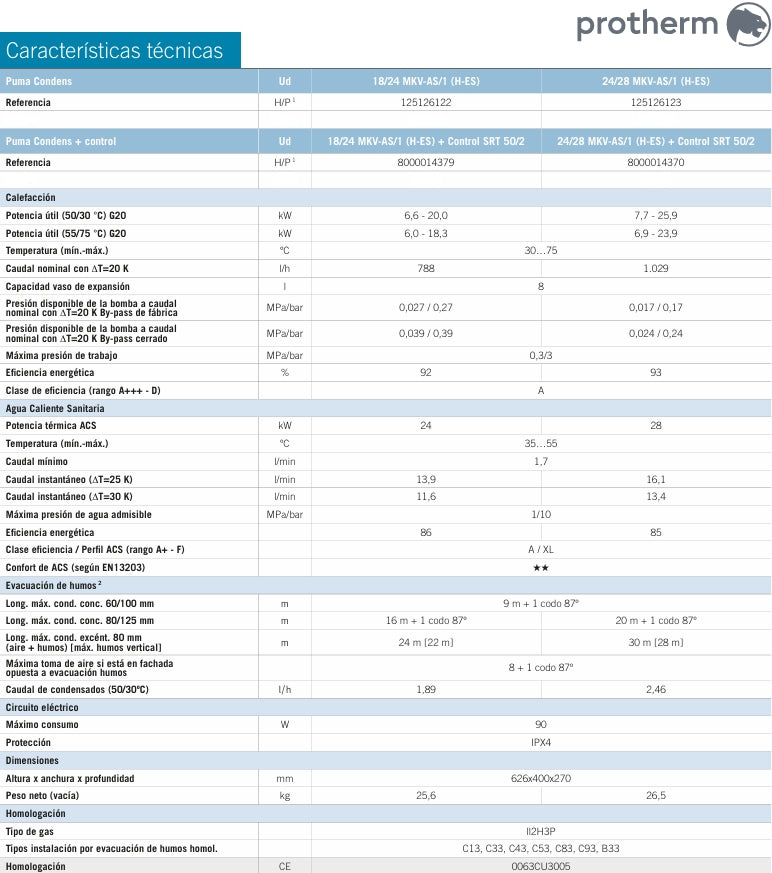The image size is (772, 873).
Task: Click the Calefacción section header
Action: pyautogui.click(x=31, y=198)
